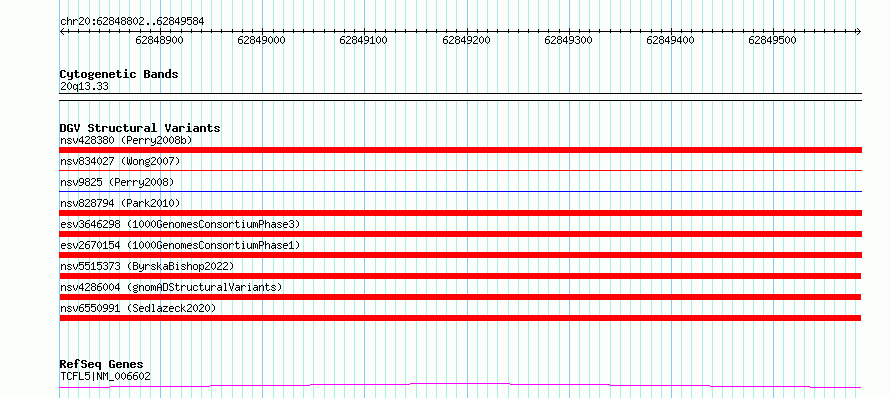Click the thin red line under nsv834027

(x=460, y=170)
